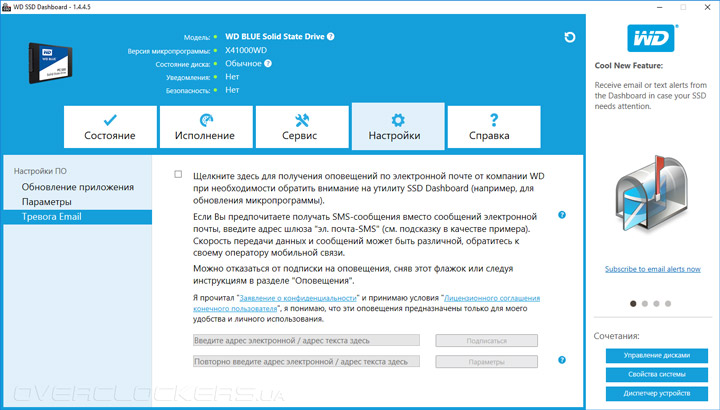Open the Состояние tab

[110, 127]
